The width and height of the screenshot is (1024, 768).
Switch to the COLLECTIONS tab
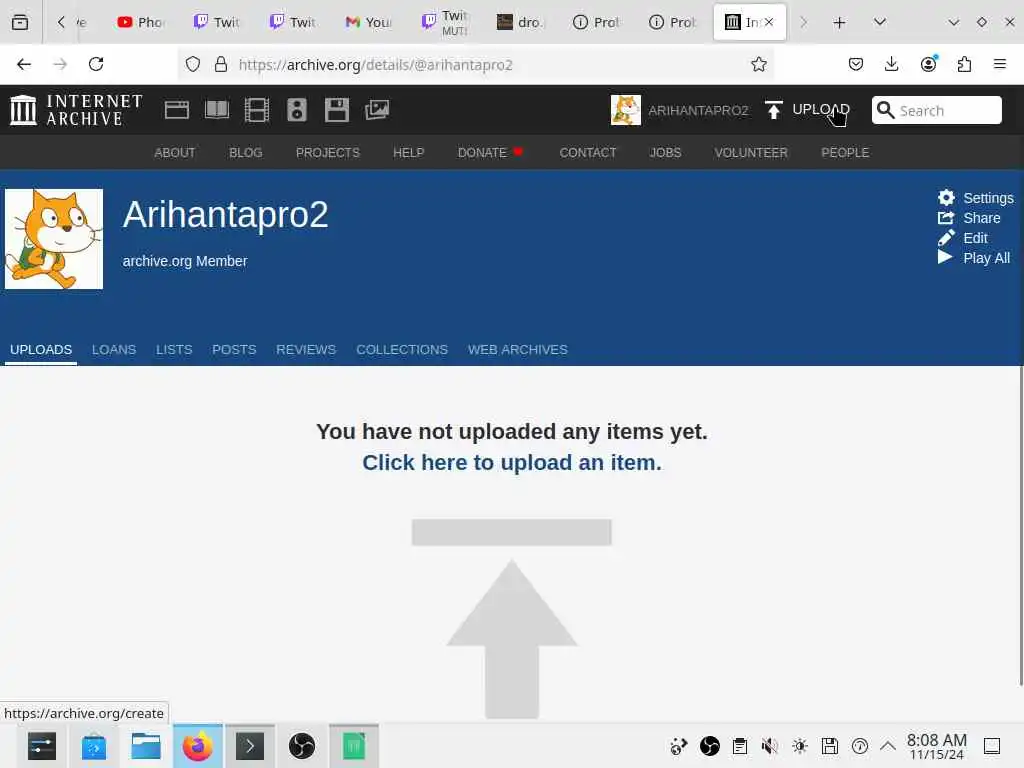pos(402,350)
